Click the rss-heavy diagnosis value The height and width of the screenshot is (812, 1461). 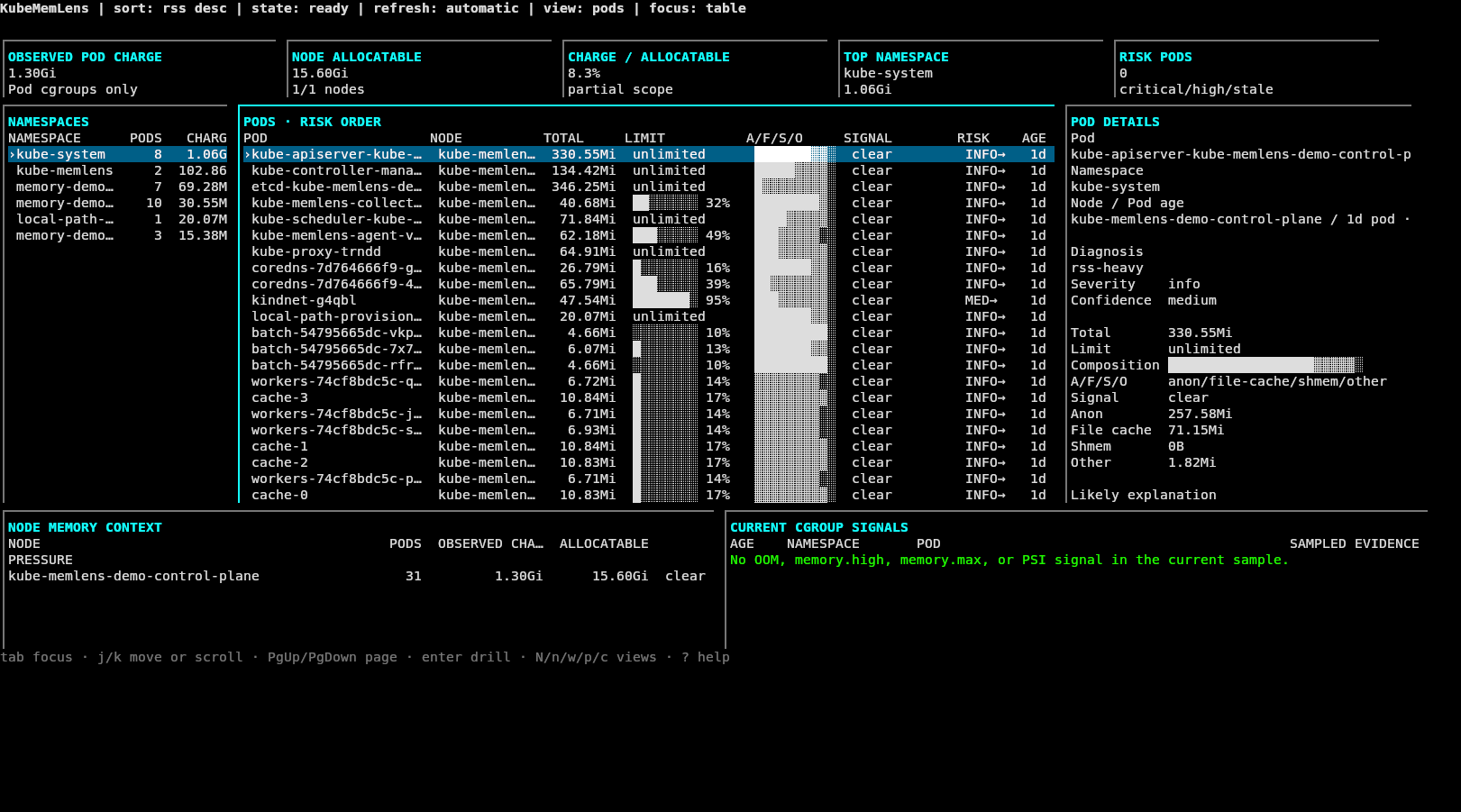1107,268
